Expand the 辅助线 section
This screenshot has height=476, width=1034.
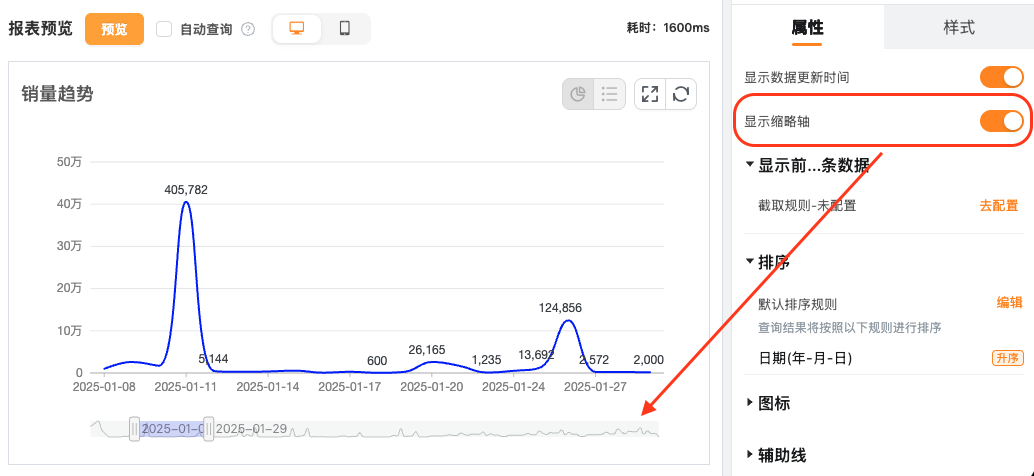(x=750, y=455)
